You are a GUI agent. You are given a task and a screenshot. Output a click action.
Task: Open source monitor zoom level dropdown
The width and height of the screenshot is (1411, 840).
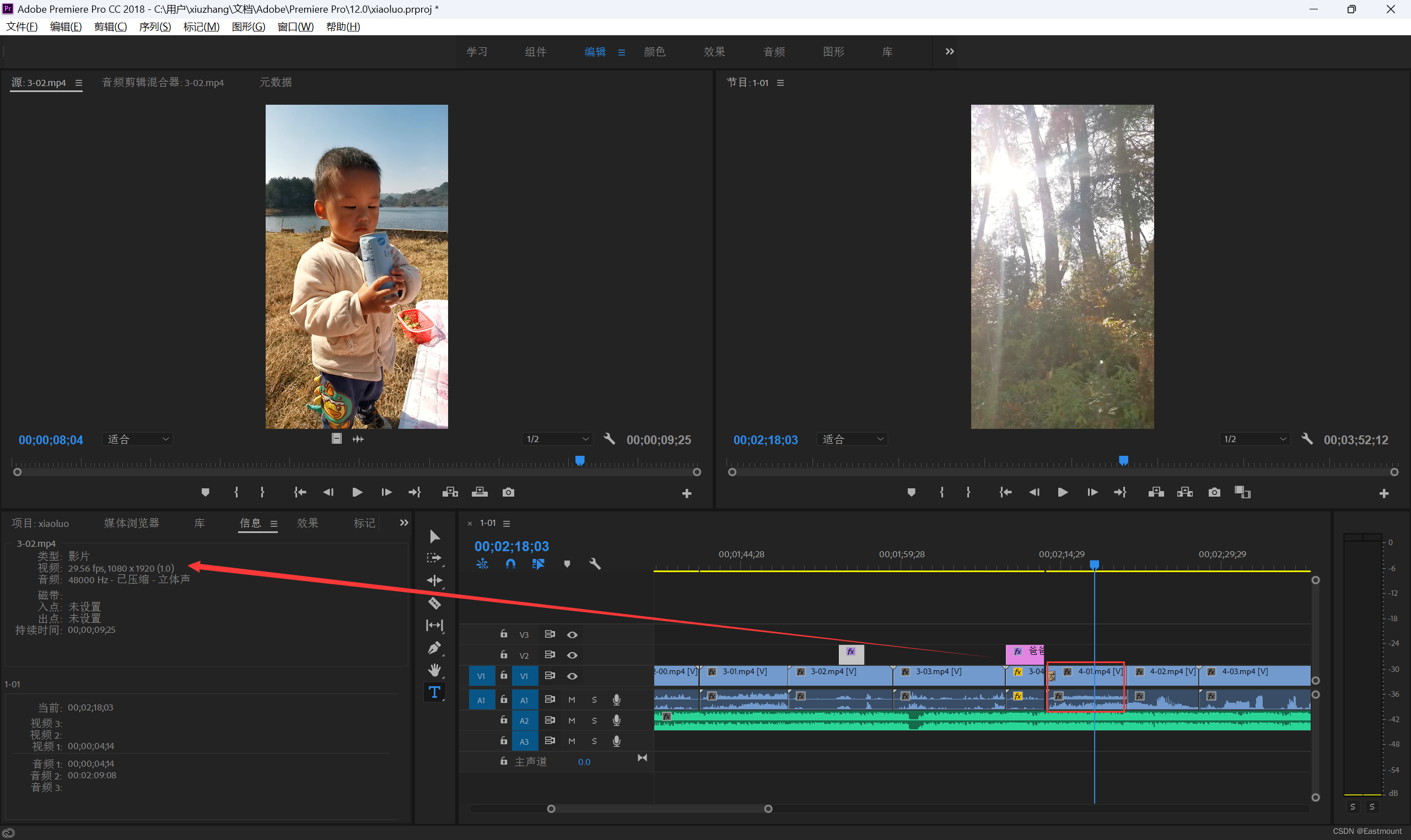point(138,439)
